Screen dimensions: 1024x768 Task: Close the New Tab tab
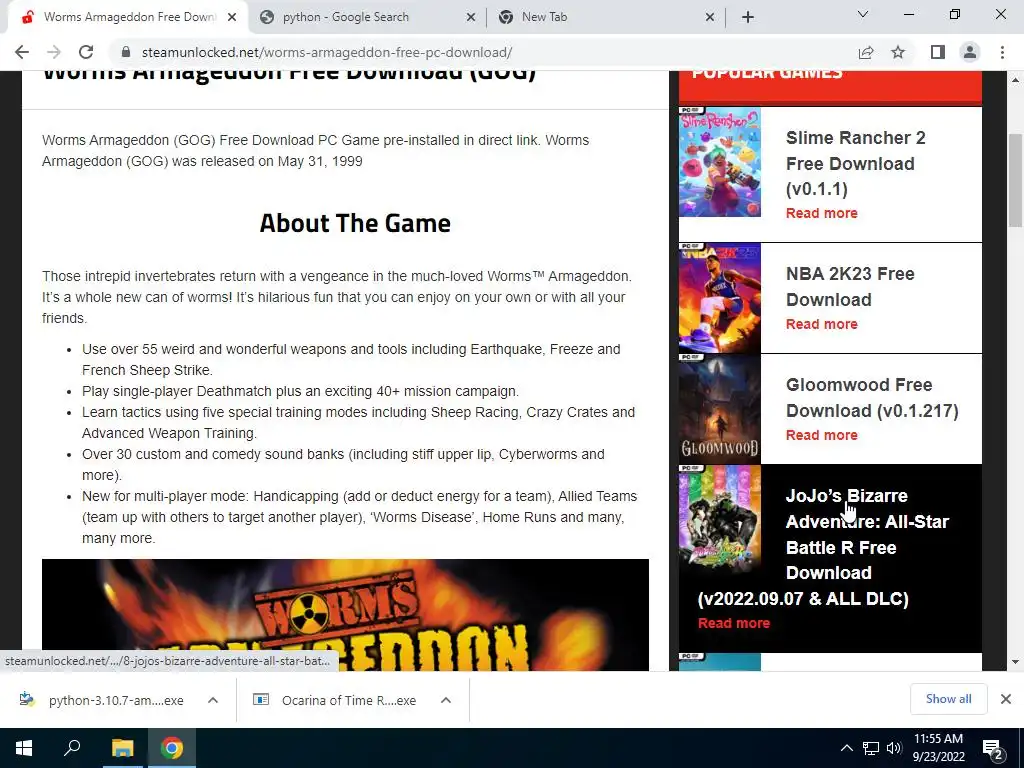(710, 17)
